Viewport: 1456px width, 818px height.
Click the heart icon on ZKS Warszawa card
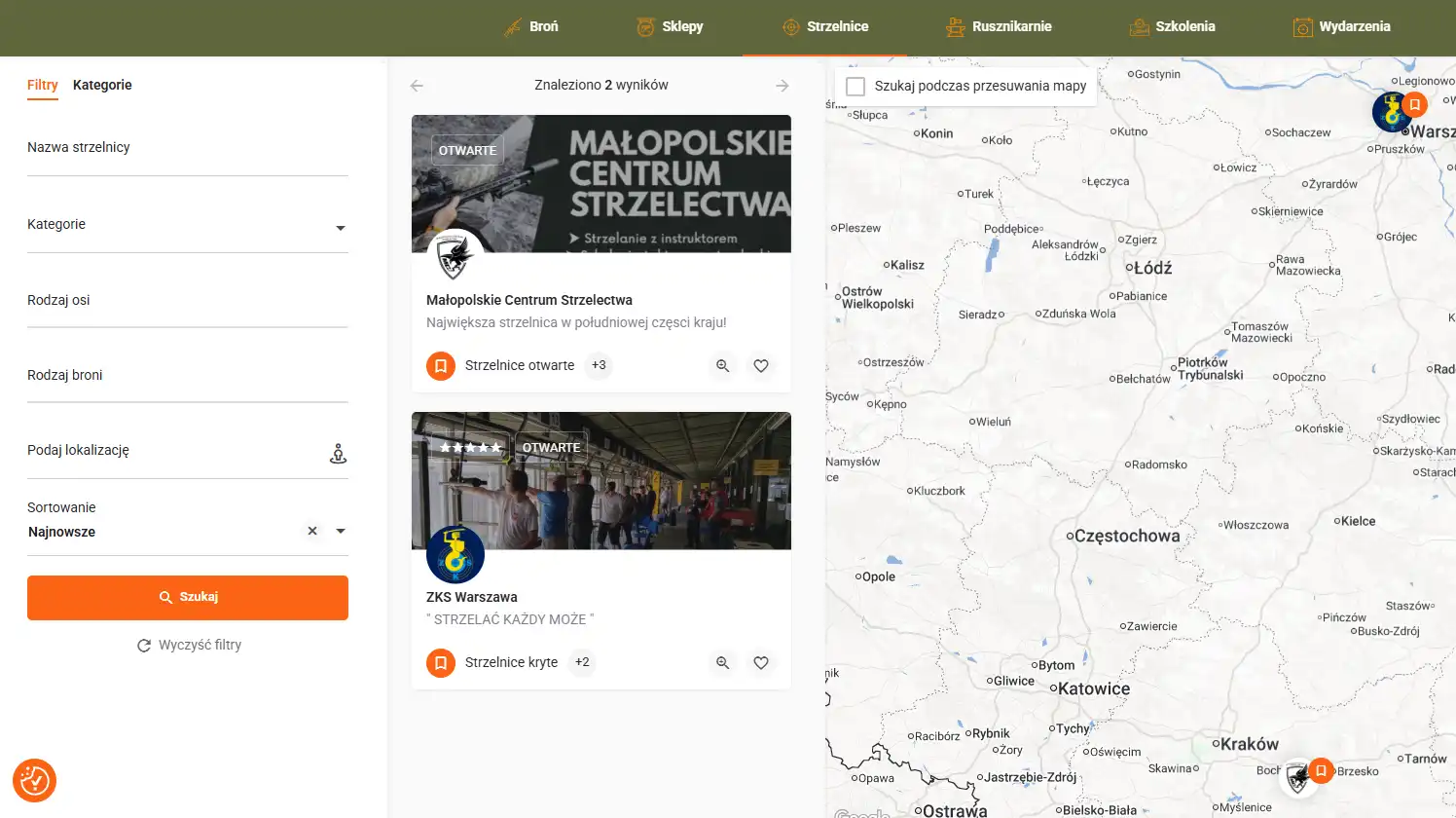click(761, 663)
